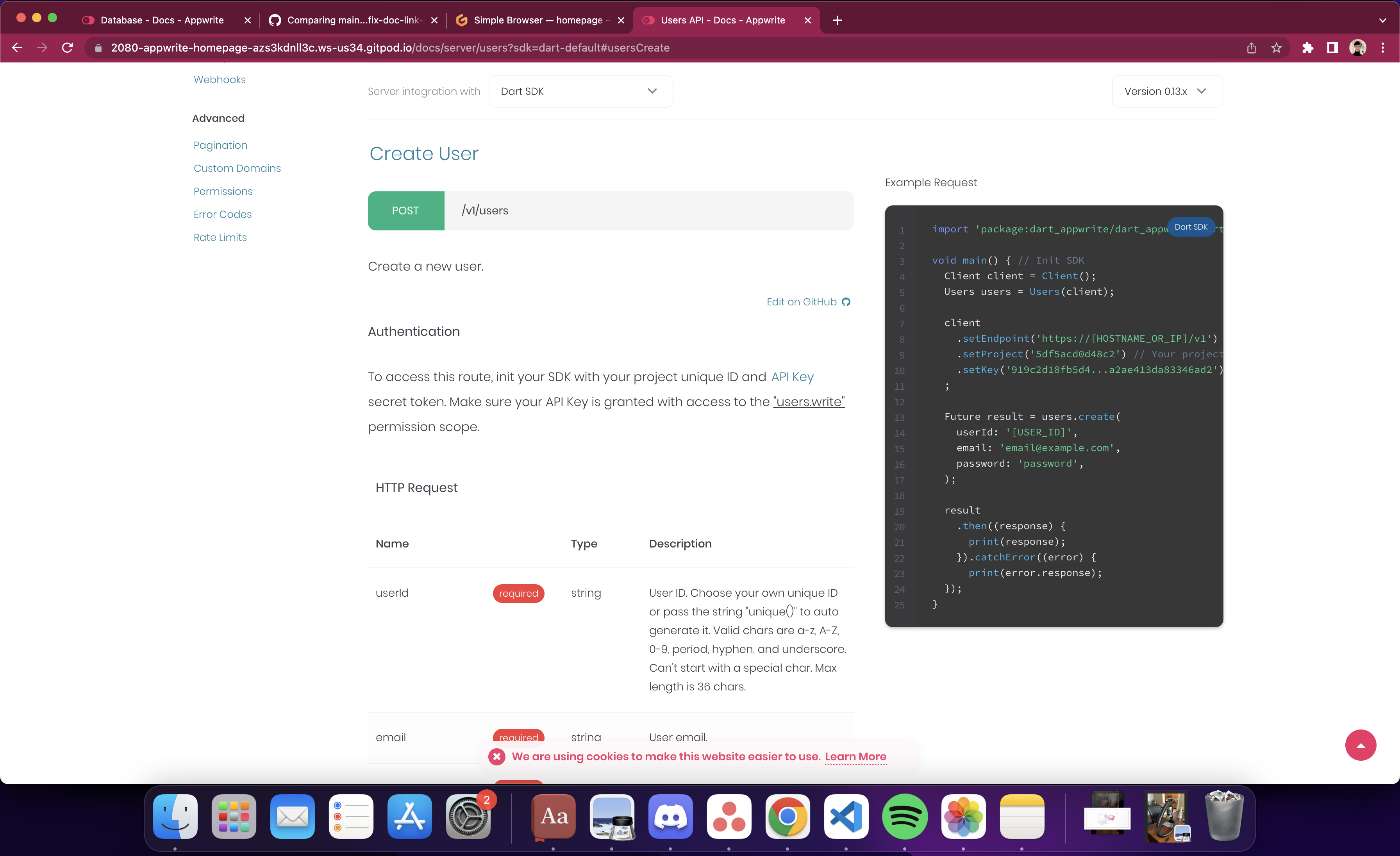This screenshot has height=856, width=1400.
Task: Open Reminders from the dock
Action: click(x=350, y=817)
